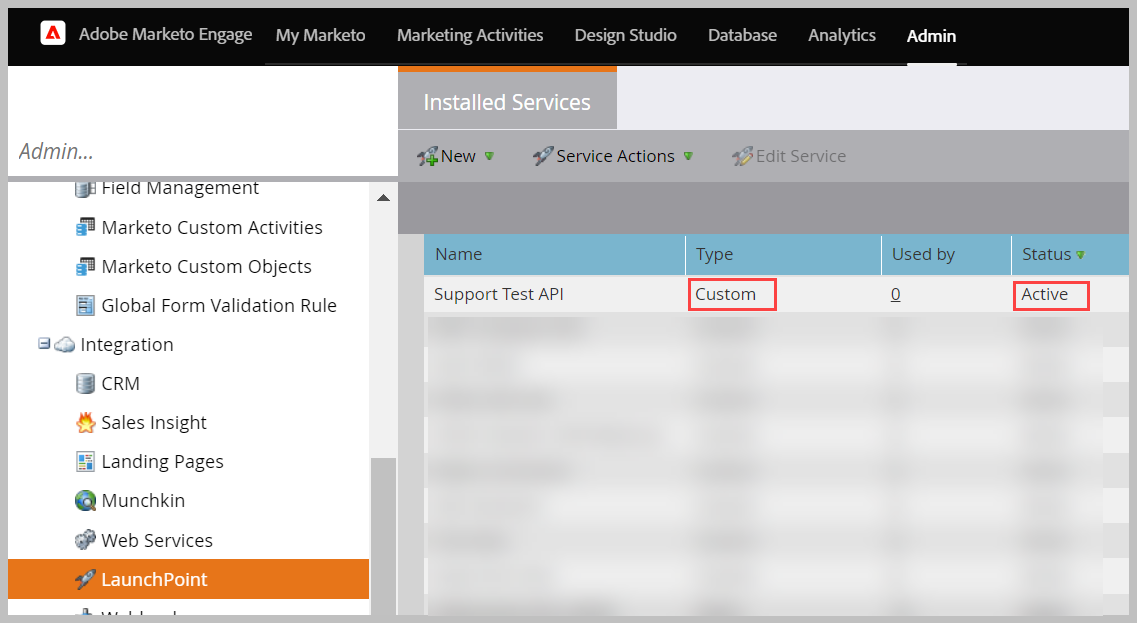Screen dimensions: 1137x623
Task: Click the tree scroll up arrow
Action: (384, 198)
